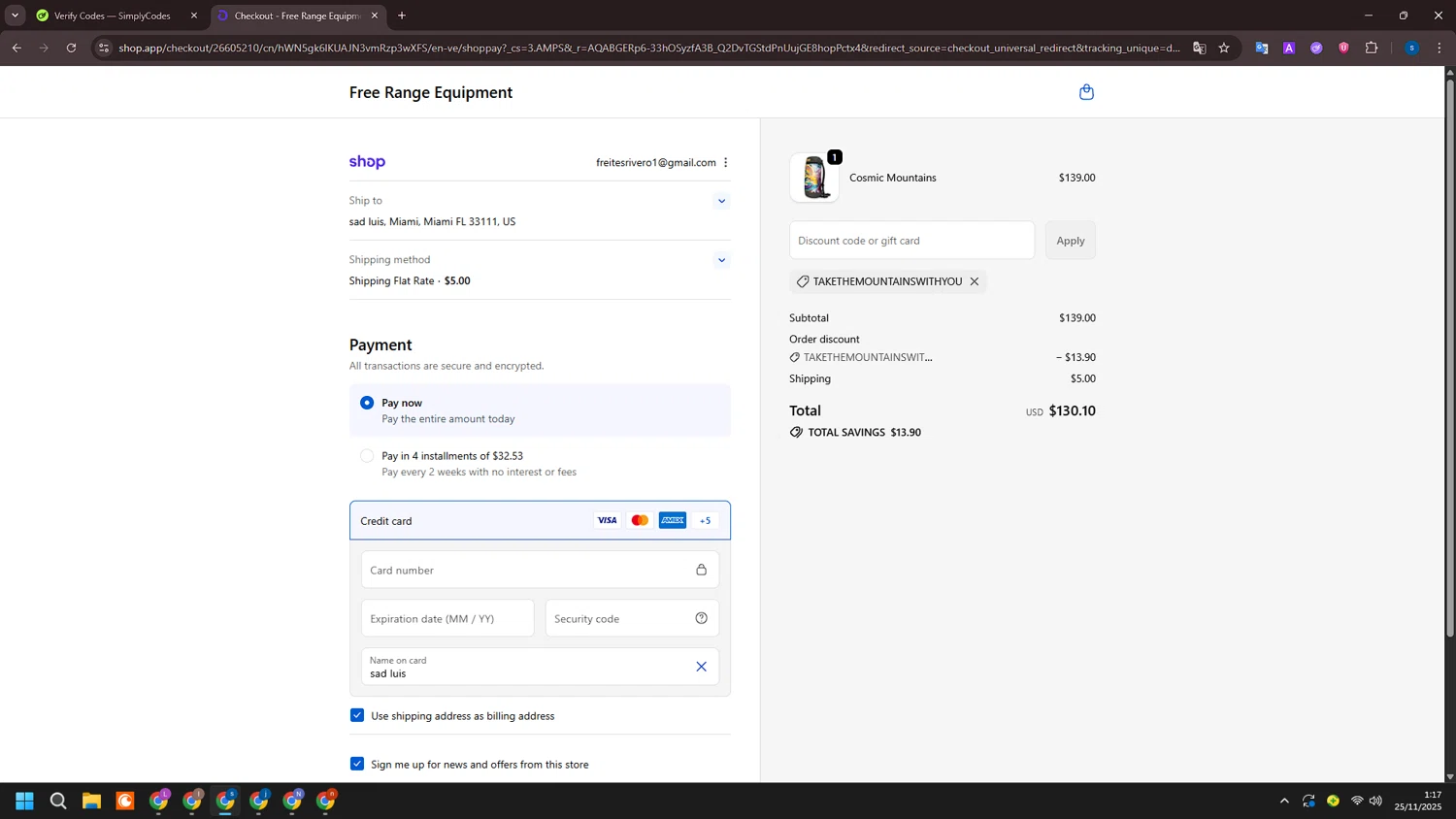Viewport: 1456px width, 819px height.
Task: Expand the Shipping method section
Action: click(721, 260)
